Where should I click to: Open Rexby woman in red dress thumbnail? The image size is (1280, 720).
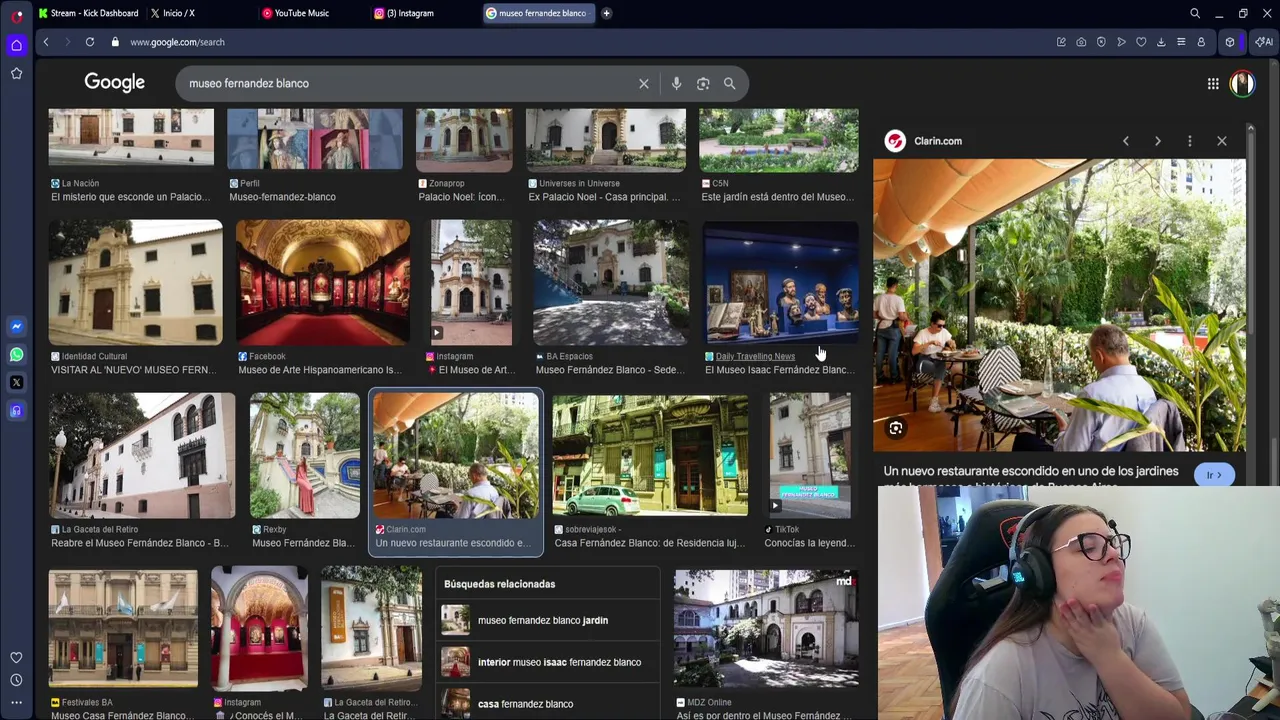tap(305, 456)
